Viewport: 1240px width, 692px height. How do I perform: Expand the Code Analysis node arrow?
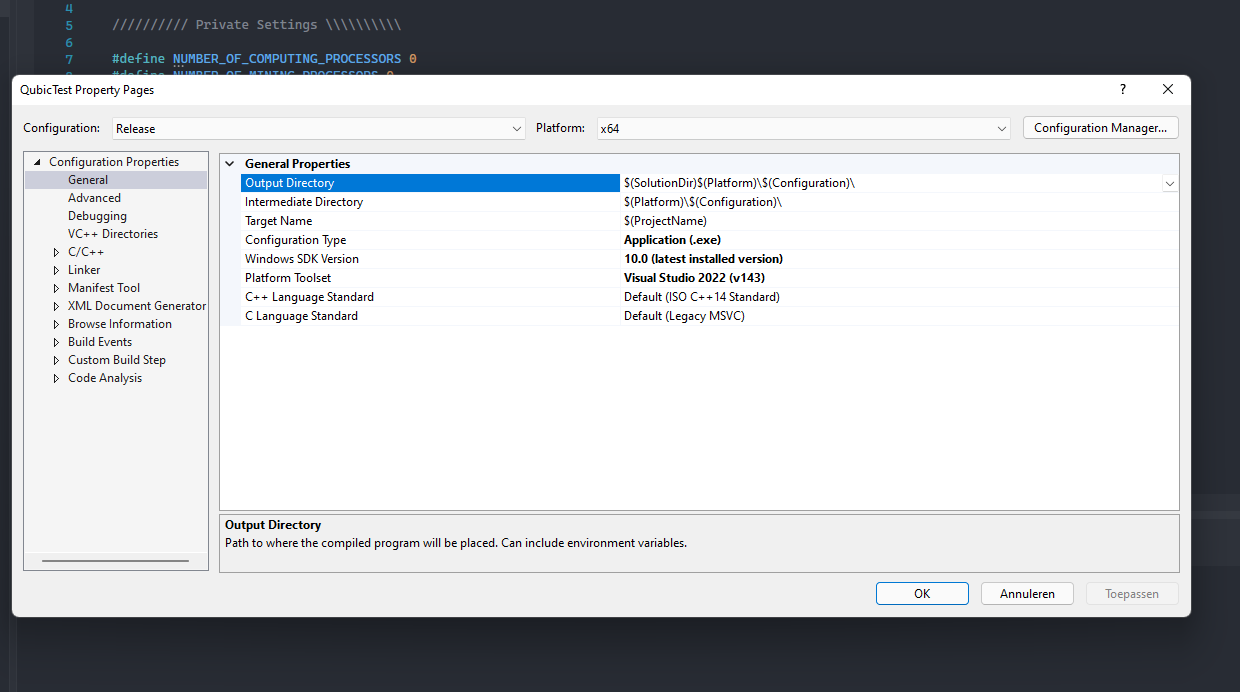pos(57,378)
